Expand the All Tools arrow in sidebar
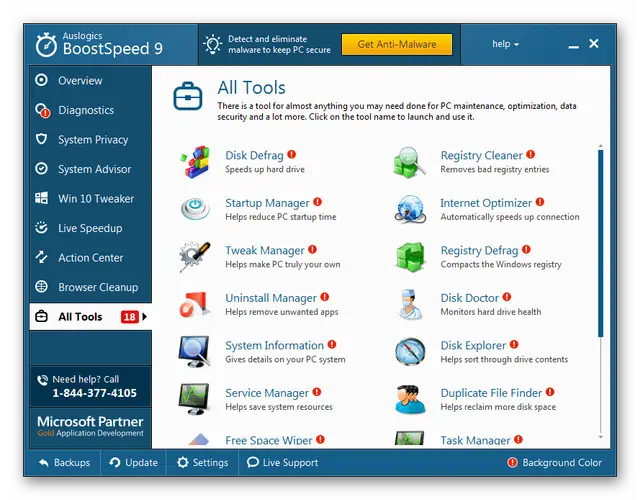 [x=144, y=316]
